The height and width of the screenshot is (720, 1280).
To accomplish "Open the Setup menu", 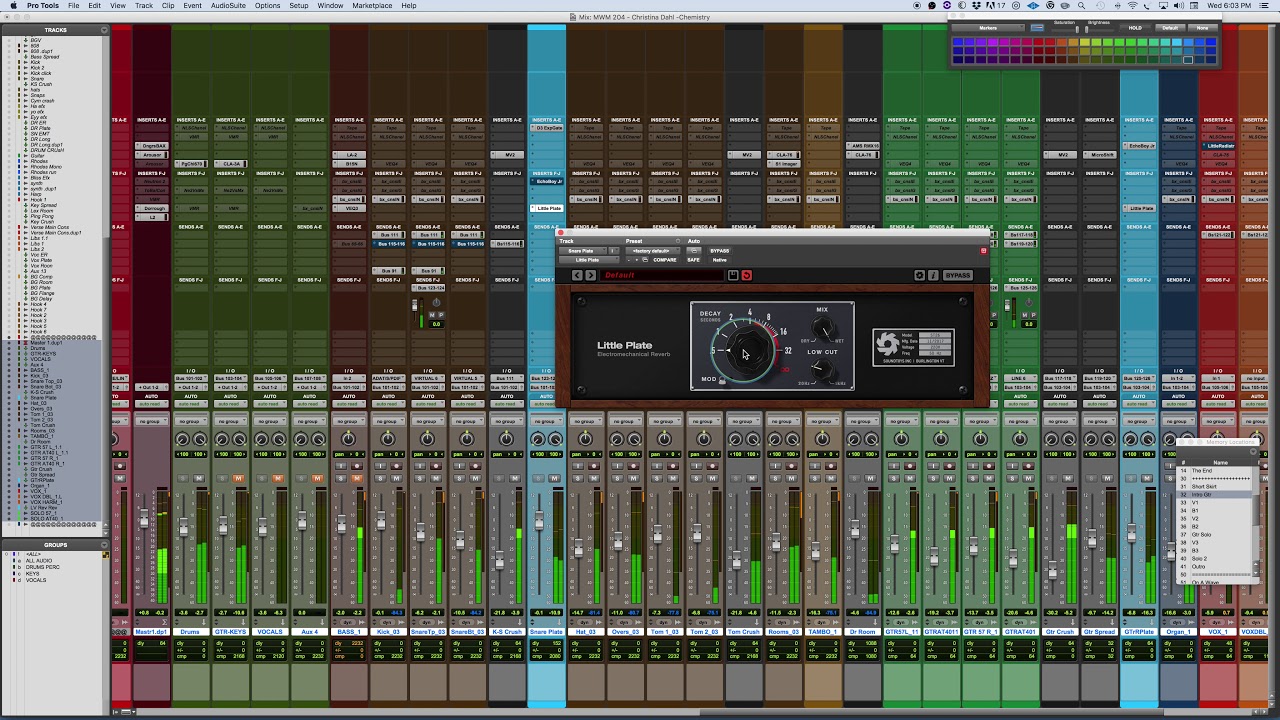I will (299, 6).
